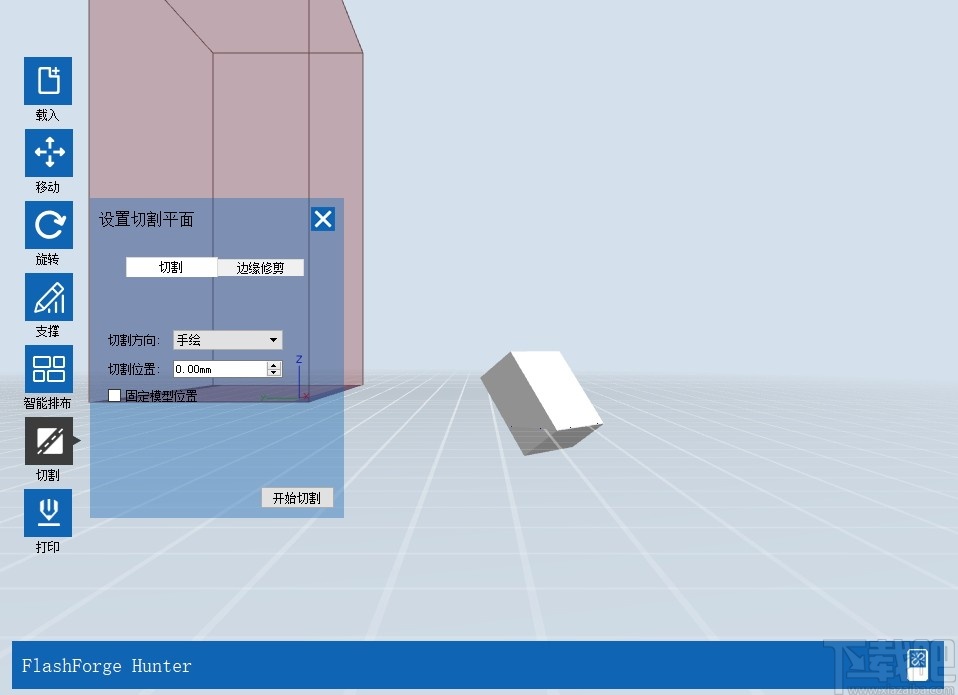The width and height of the screenshot is (958, 695).
Task: Switch to the 边缘修剪 tab
Action: [x=260, y=267]
